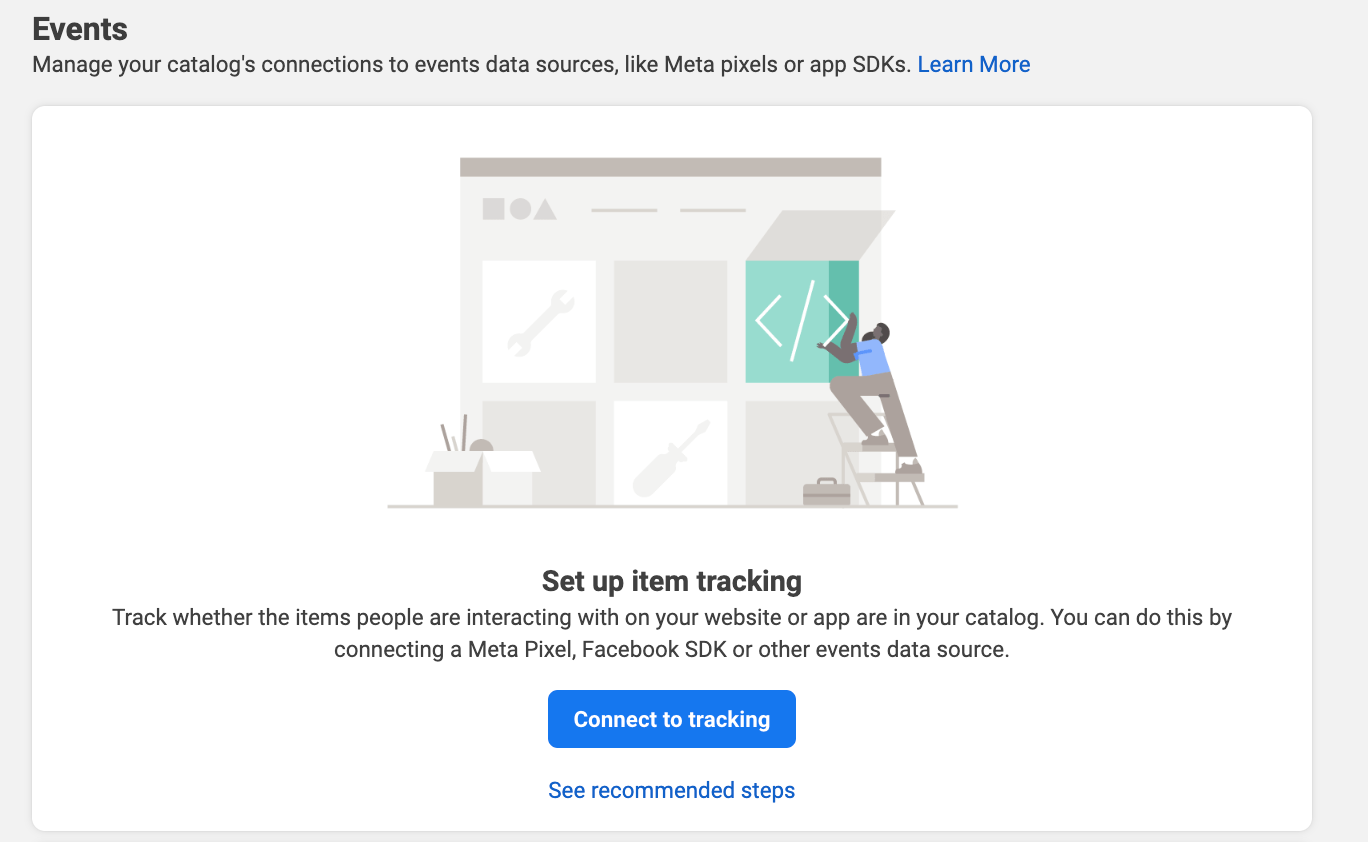Click the Connect to tracking button

pyautogui.click(x=672, y=719)
